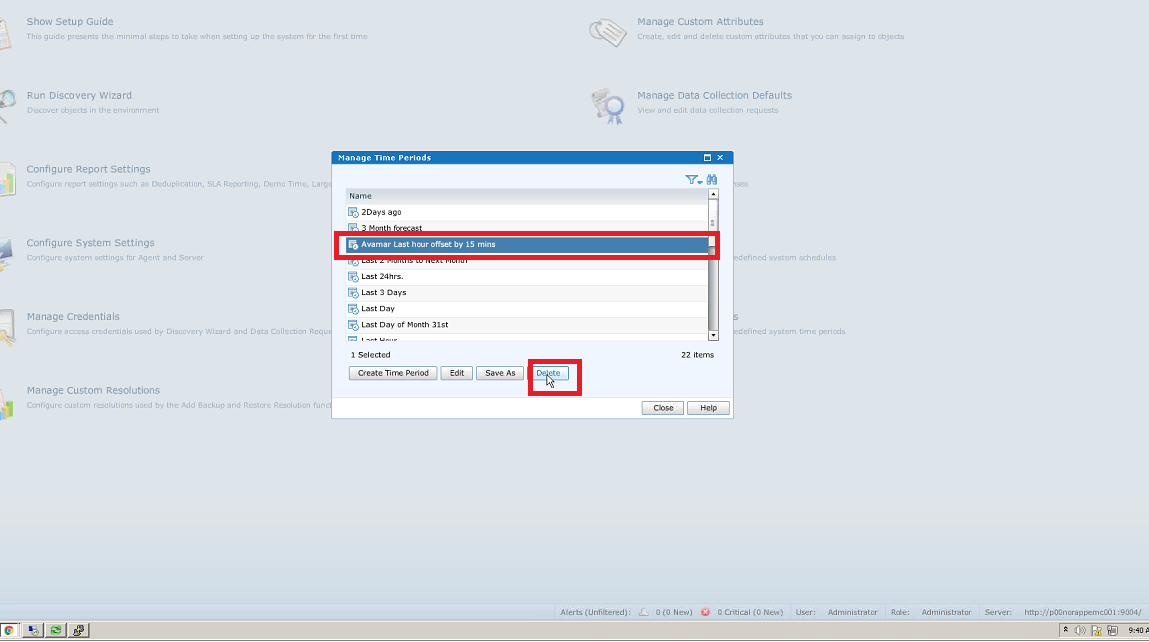Image resolution: width=1149 pixels, height=642 pixels.
Task: Sort list by the Name column header
Action: 527,196
